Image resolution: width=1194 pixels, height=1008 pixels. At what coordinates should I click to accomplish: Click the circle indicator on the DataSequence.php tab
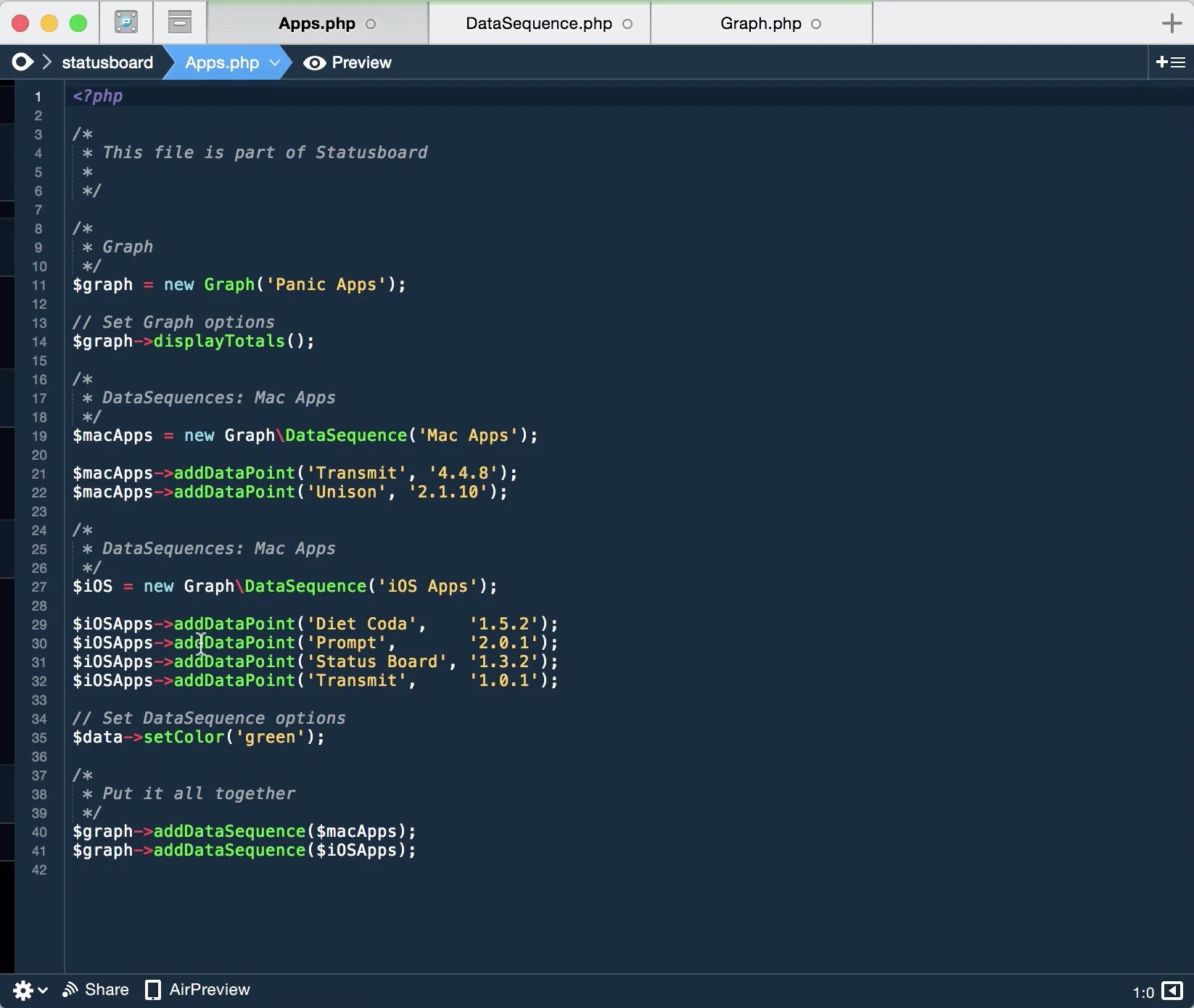(627, 24)
